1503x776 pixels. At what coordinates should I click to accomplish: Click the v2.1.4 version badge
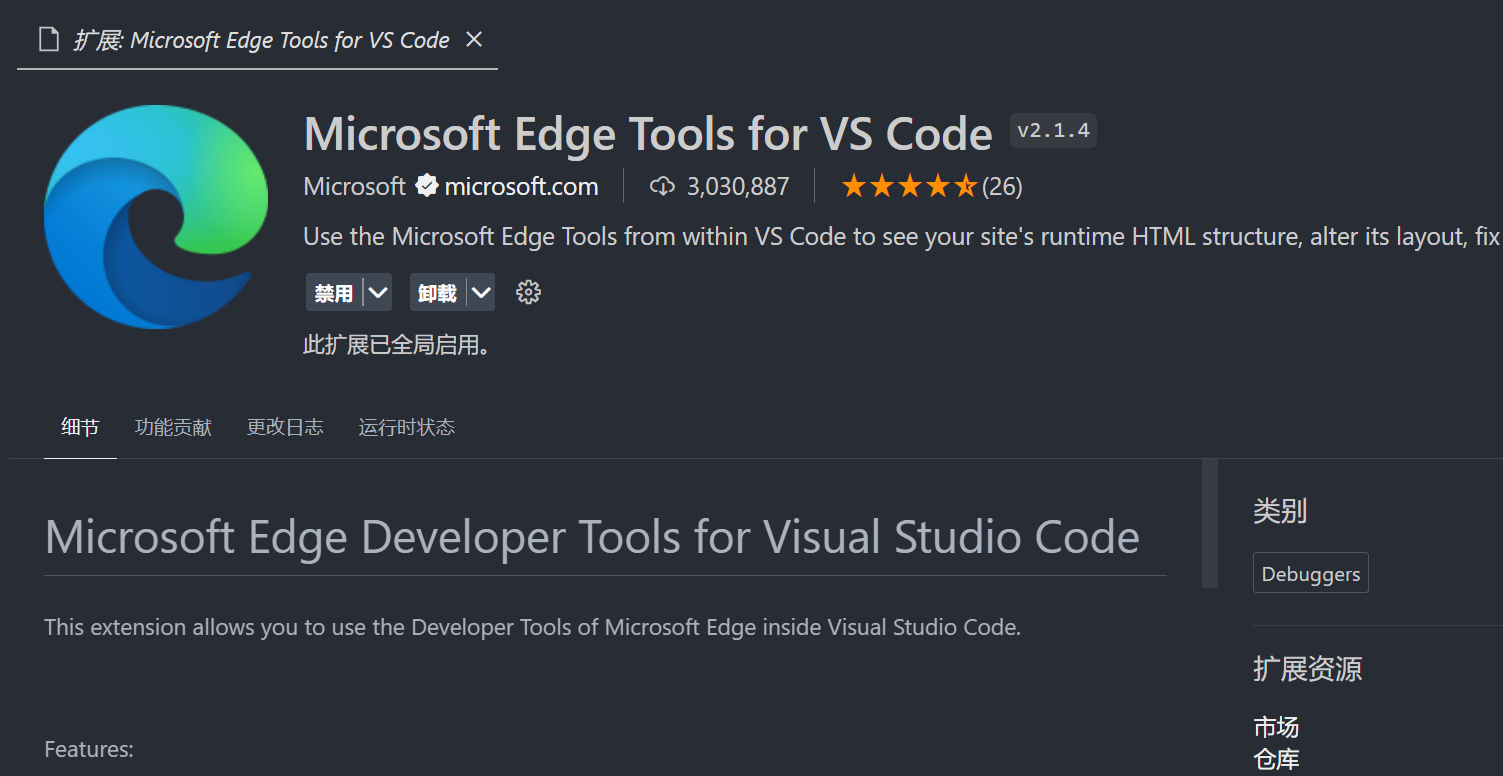tap(1053, 131)
